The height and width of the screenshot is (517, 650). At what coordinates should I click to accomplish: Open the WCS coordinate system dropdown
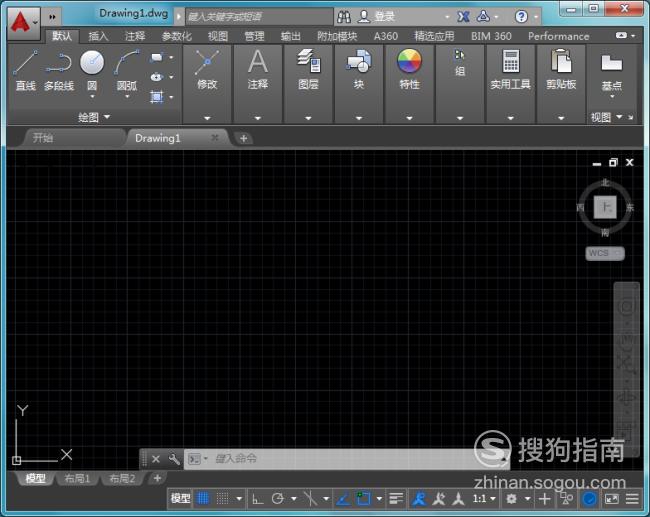coord(605,253)
